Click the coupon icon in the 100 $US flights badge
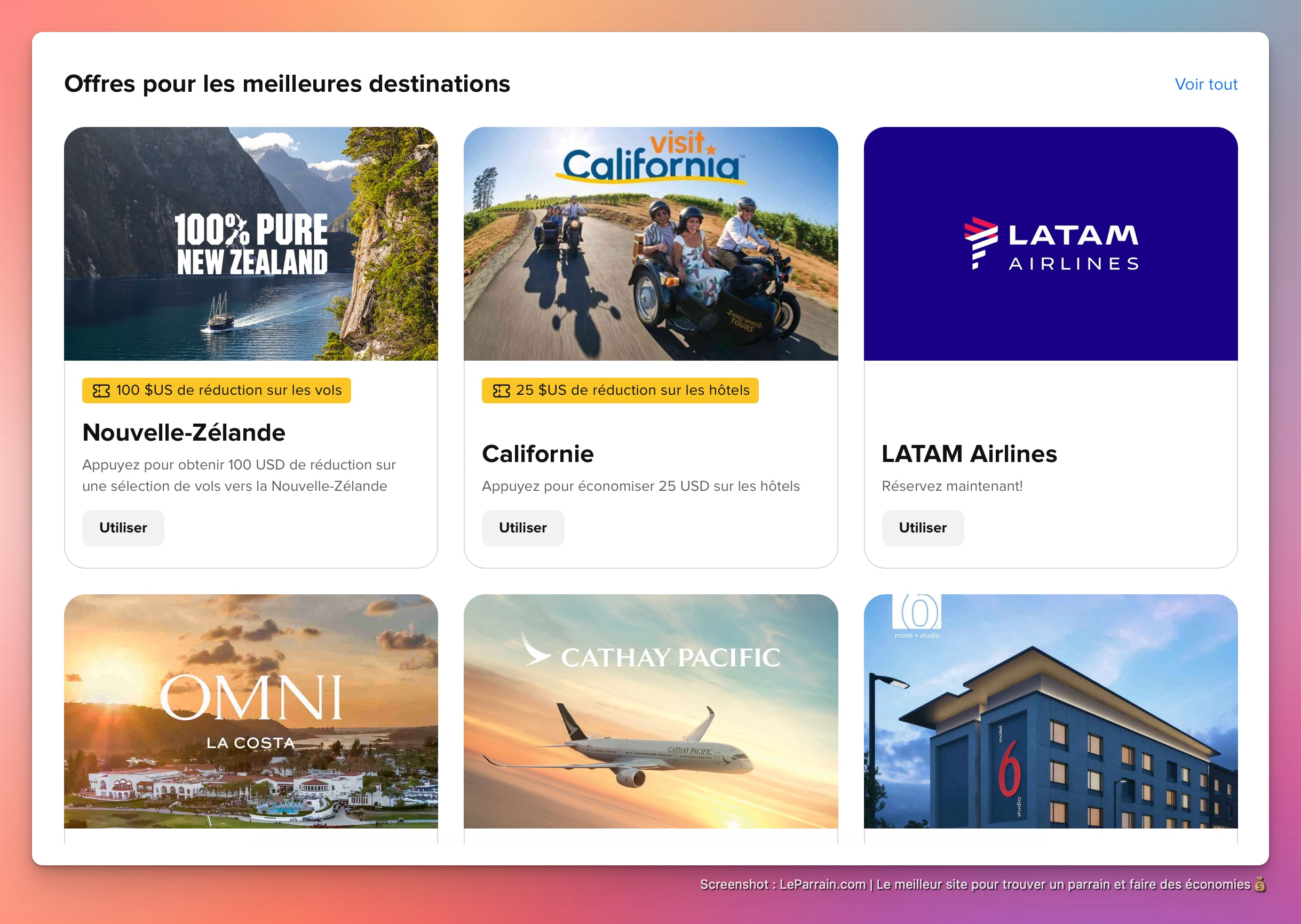The width and height of the screenshot is (1301, 924). pos(101,391)
